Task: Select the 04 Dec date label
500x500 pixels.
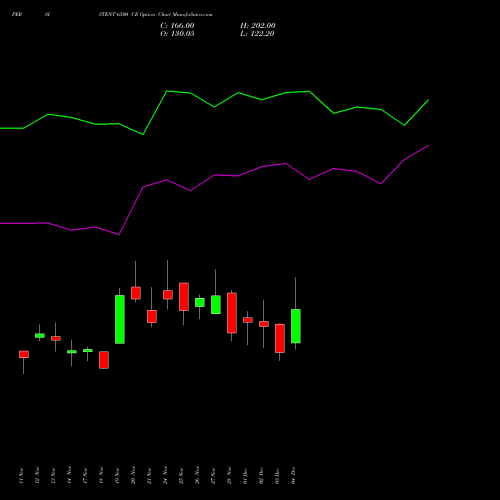Action: (x=293, y=475)
